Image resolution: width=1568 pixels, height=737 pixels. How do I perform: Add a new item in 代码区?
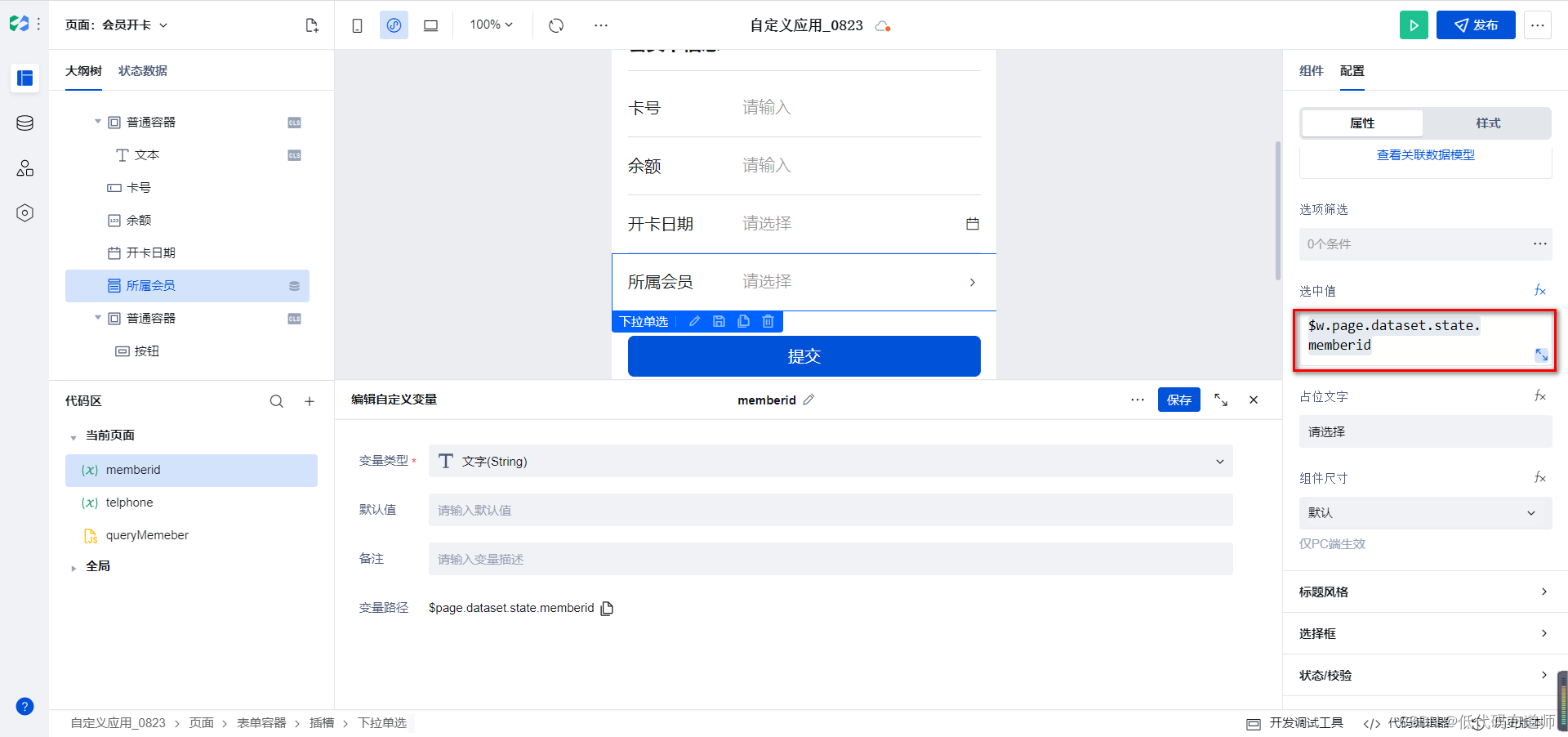pos(310,401)
